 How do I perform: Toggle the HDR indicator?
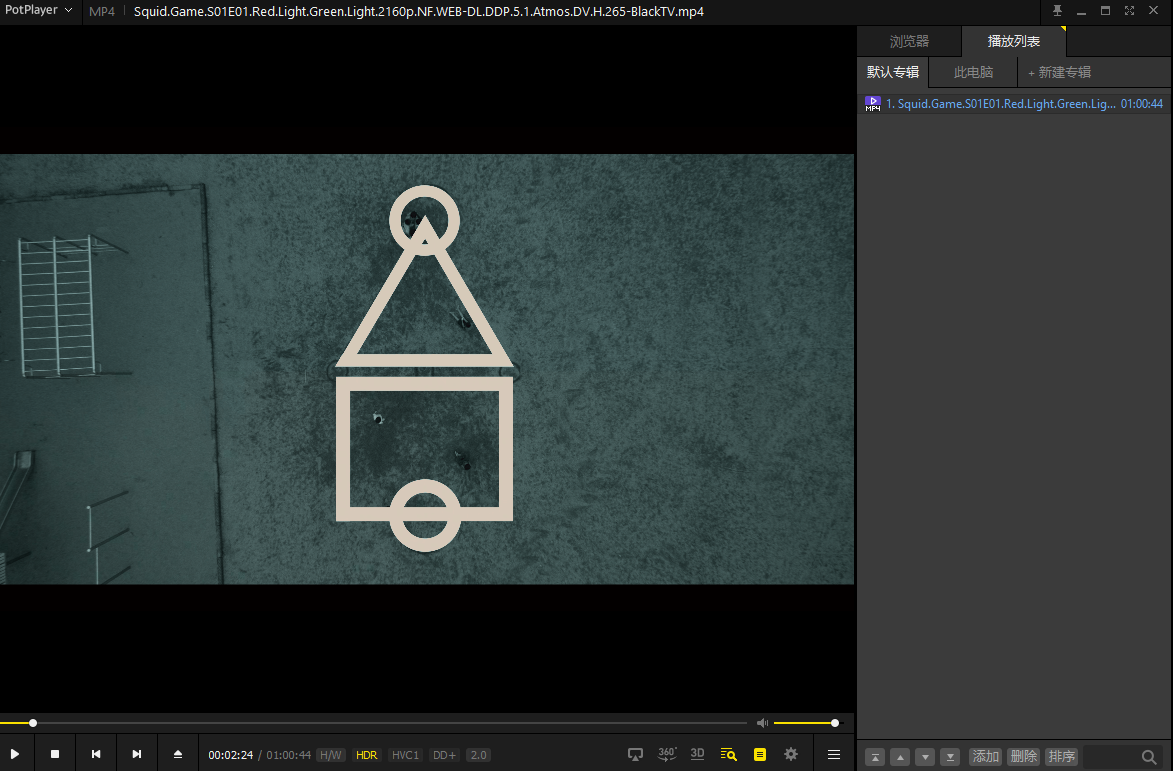tap(367, 755)
